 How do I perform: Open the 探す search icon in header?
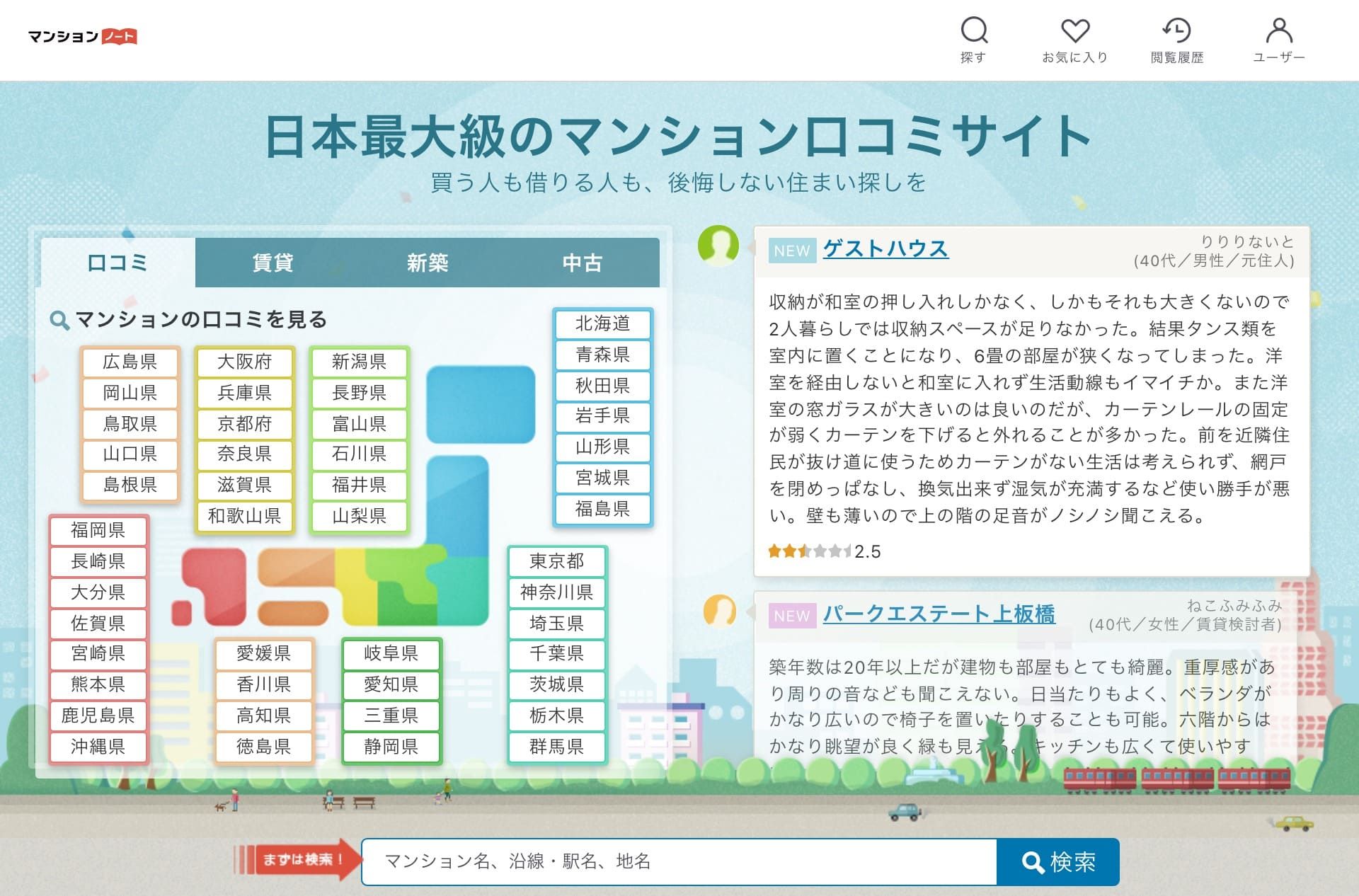tap(974, 40)
